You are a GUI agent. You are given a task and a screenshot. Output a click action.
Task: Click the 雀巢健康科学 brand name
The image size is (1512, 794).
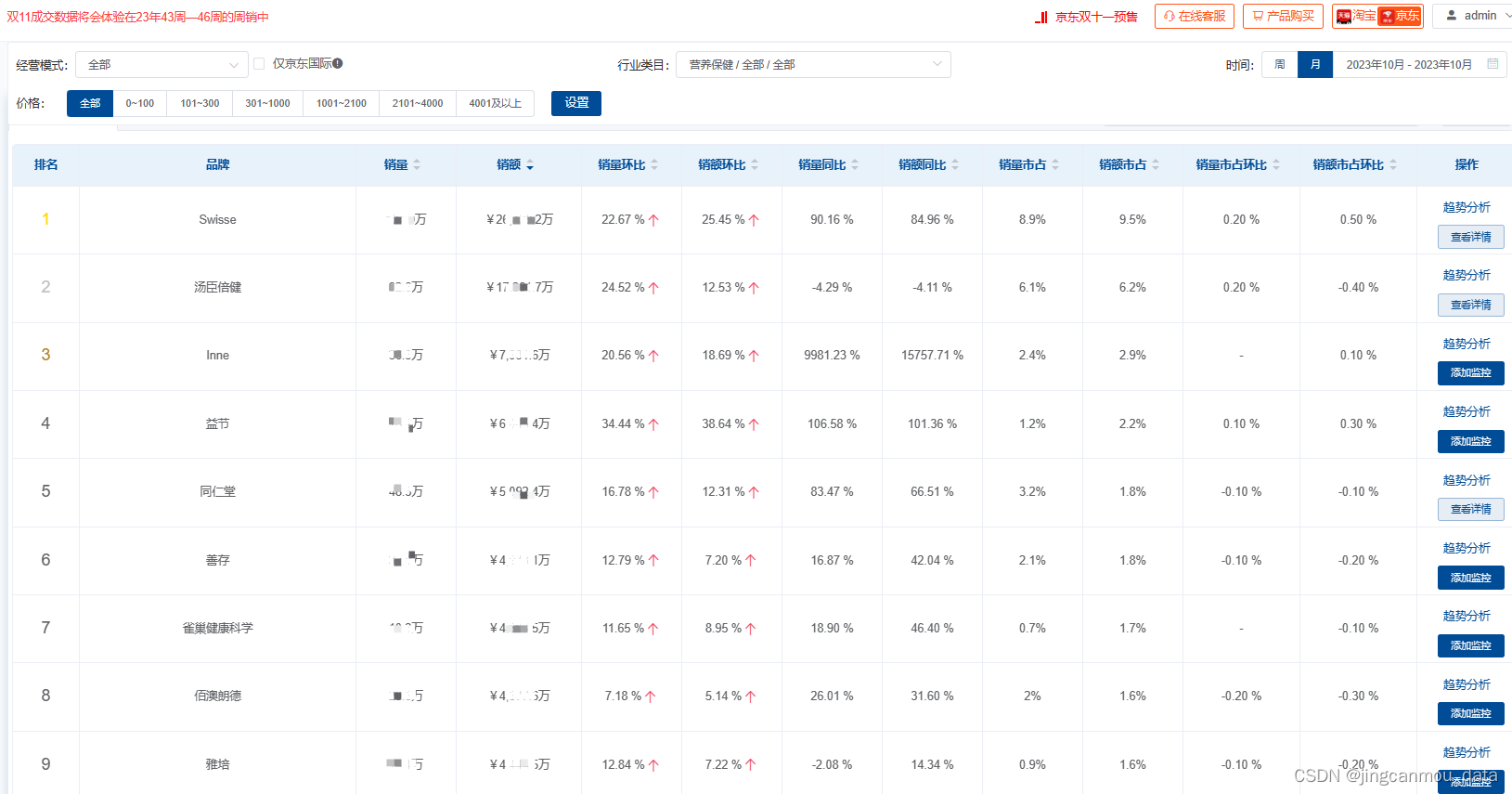pos(217,628)
